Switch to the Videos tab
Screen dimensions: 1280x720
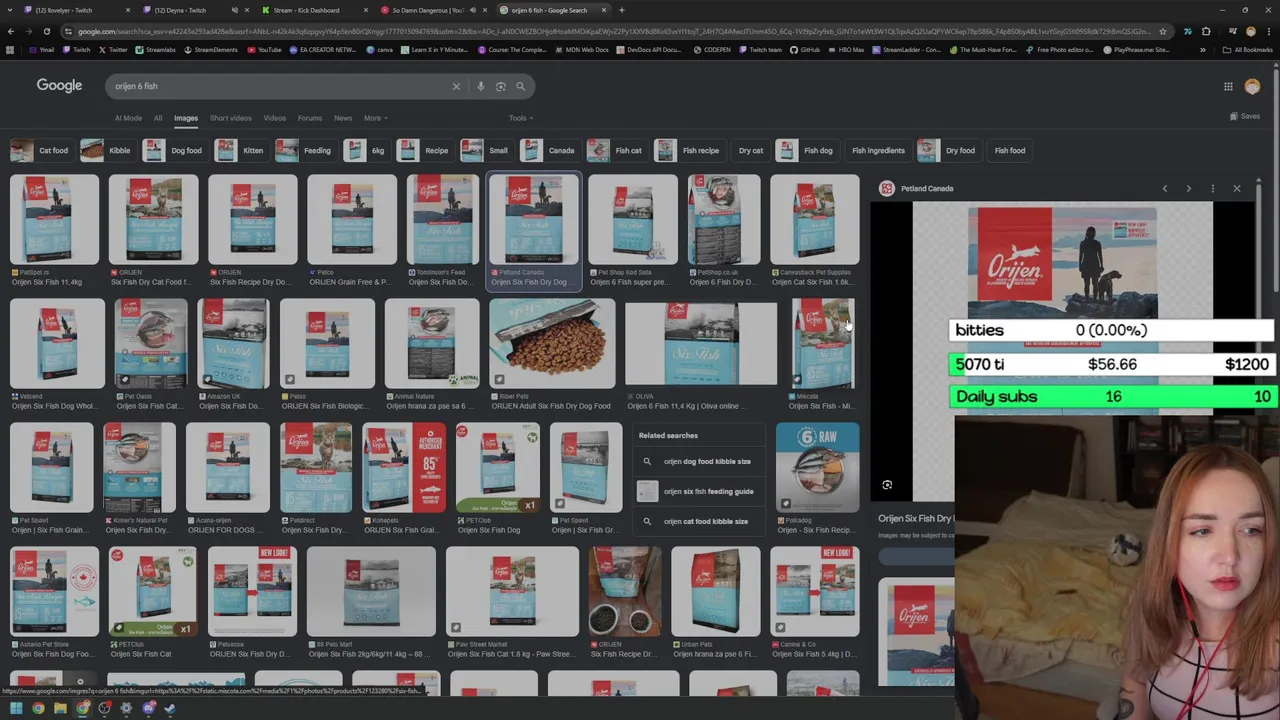click(x=274, y=118)
